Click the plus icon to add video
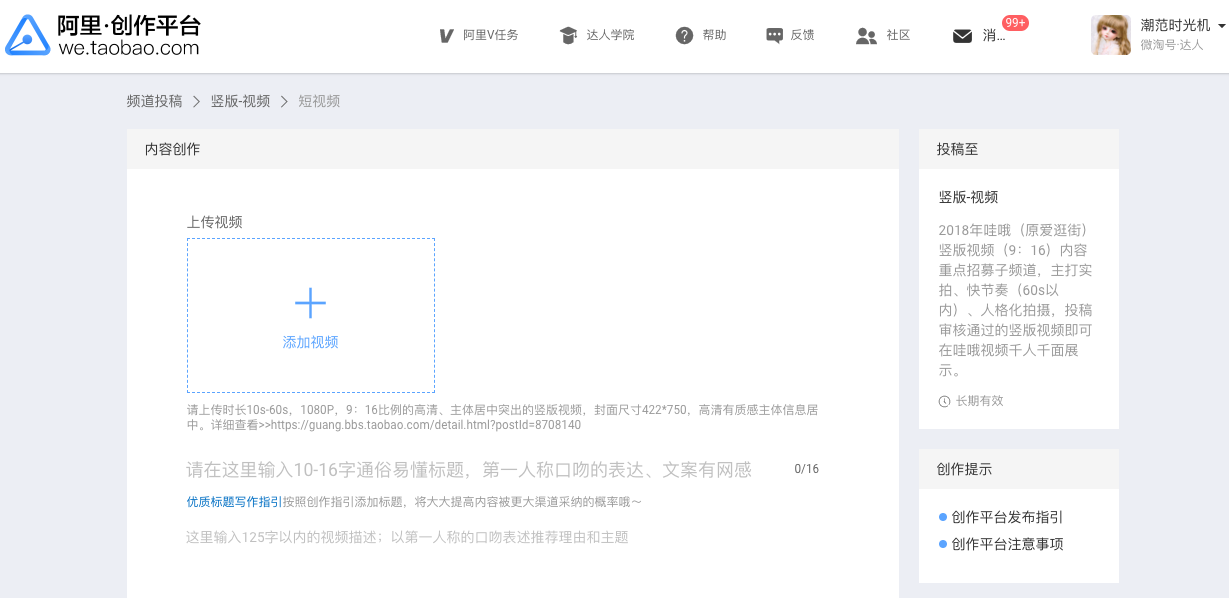Viewport: 1229px width, 598px height. pyautogui.click(x=310, y=303)
